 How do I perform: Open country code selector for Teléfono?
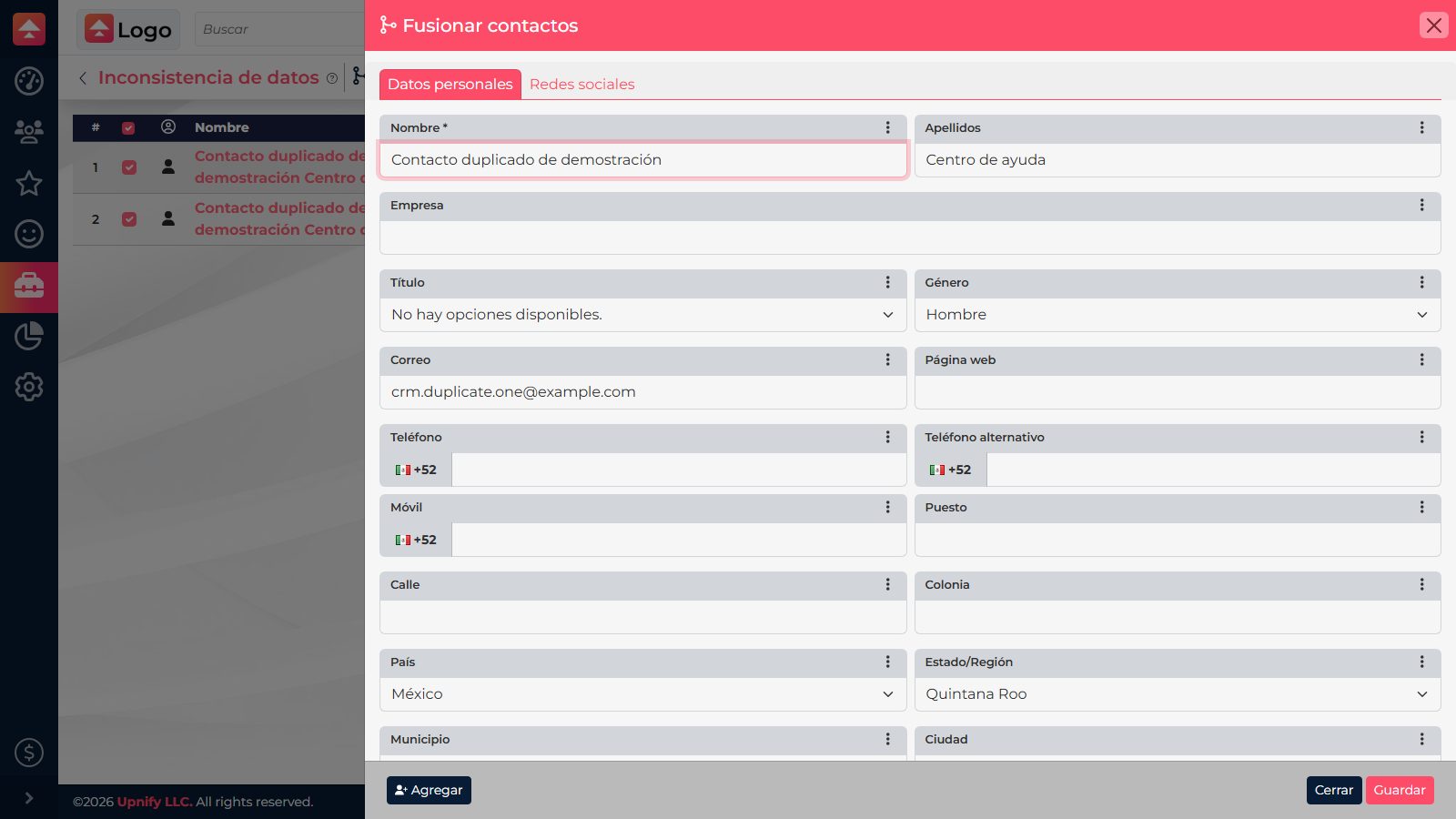point(416,470)
